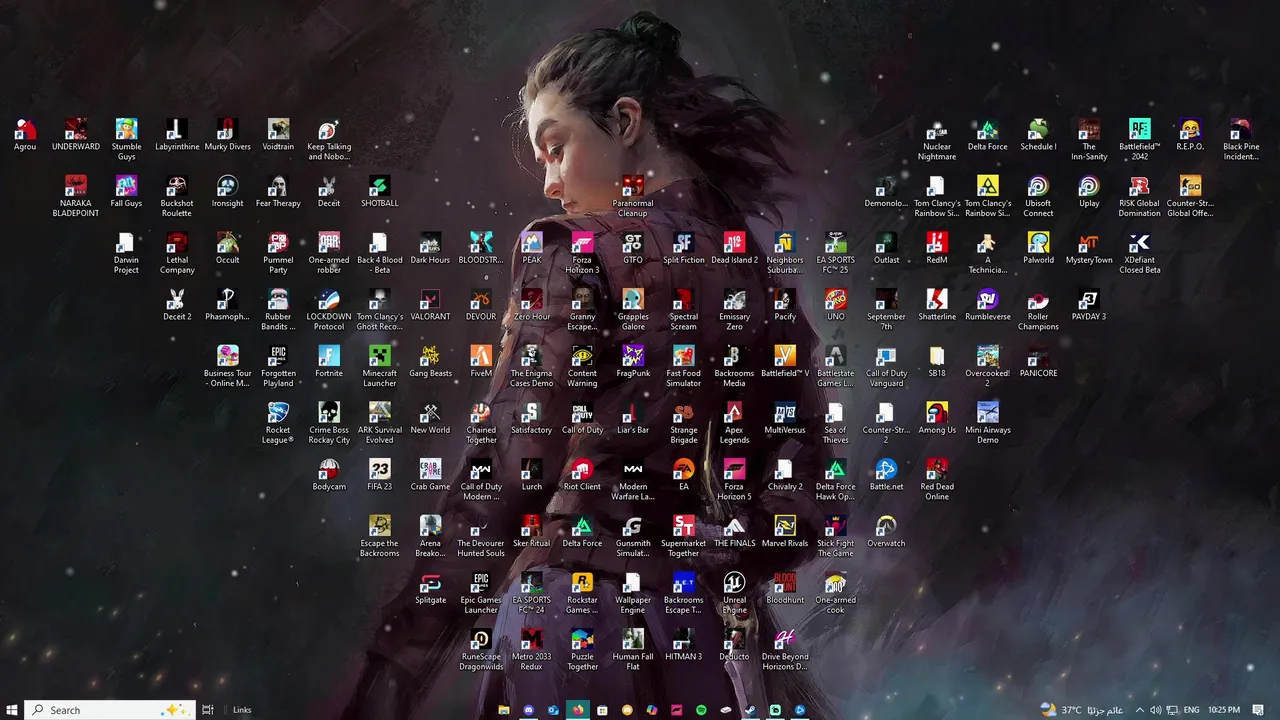1280x720 pixels.
Task: Open Microsoft Store from the taskbar
Action: (x=602, y=710)
